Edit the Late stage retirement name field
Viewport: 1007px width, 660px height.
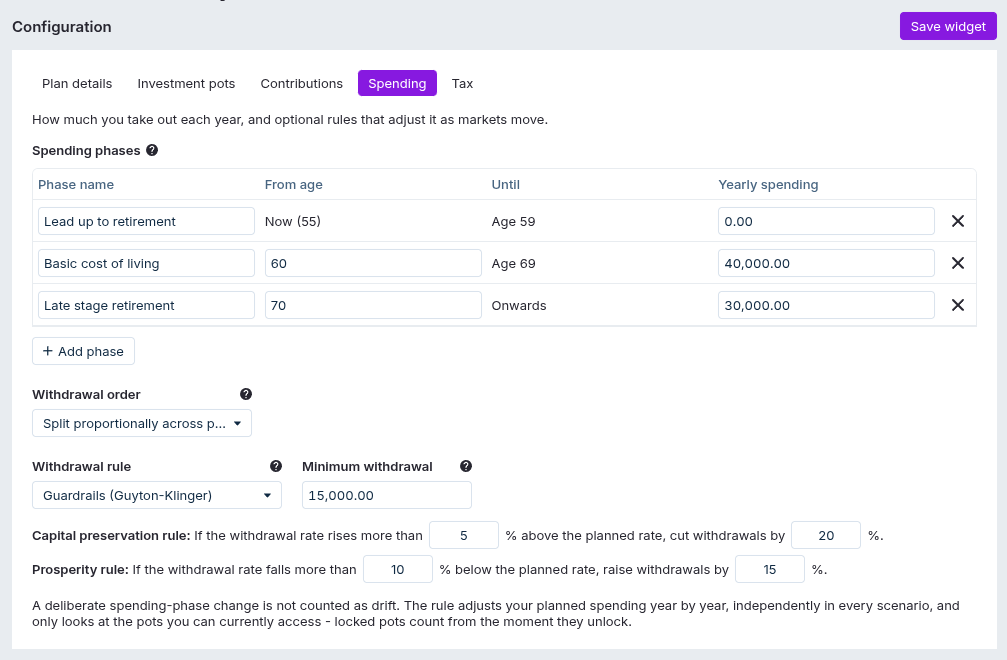pos(146,305)
